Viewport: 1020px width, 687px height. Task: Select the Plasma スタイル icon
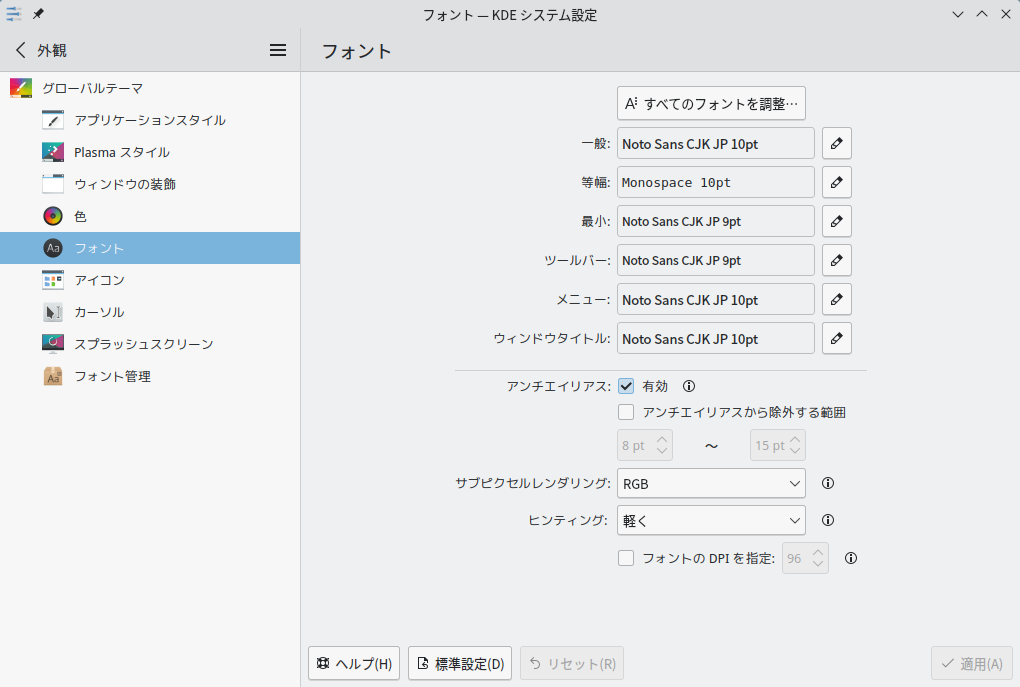(x=53, y=152)
